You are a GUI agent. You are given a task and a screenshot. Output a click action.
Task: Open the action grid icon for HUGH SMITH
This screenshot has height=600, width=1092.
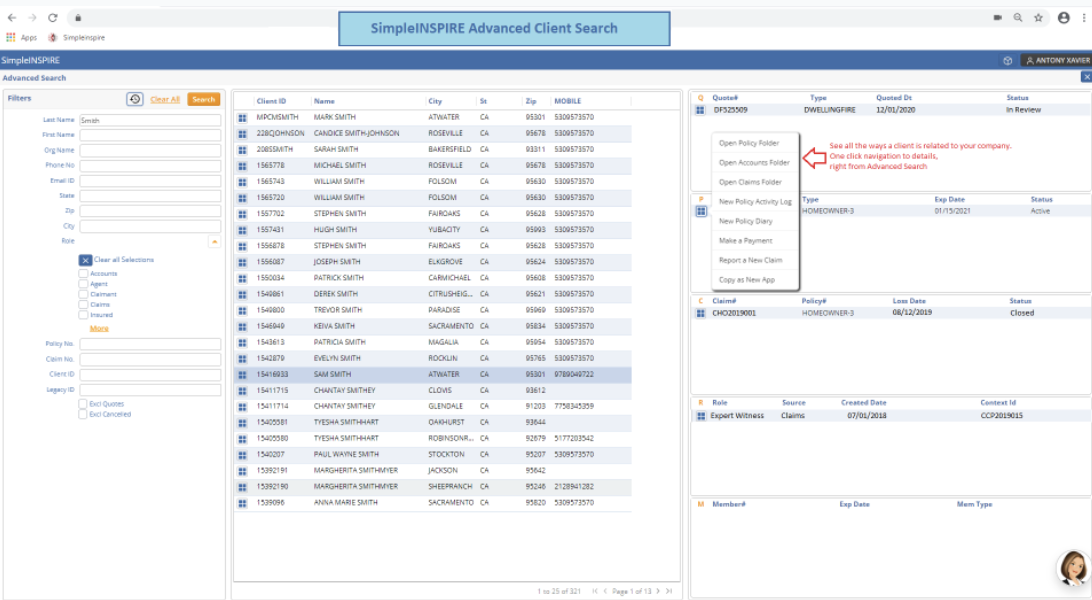point(242,230)
